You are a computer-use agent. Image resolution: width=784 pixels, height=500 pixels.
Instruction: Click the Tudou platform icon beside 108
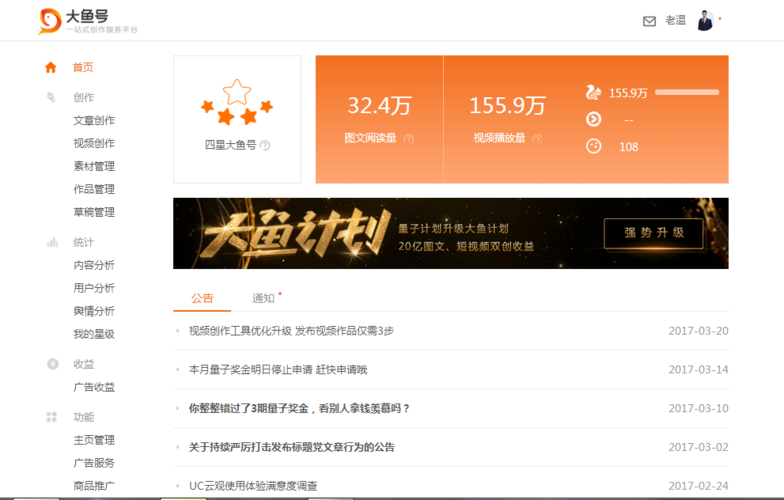tap(594, 146)
